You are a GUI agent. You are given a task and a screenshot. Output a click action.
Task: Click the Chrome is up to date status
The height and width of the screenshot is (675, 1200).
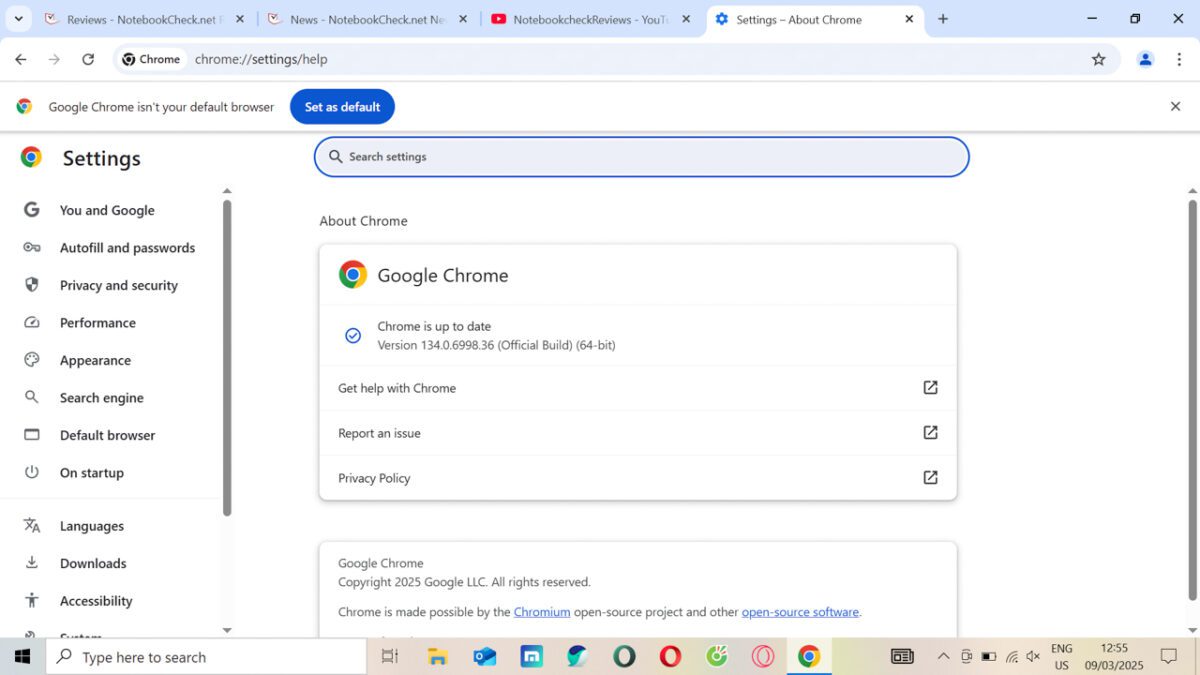434,326
